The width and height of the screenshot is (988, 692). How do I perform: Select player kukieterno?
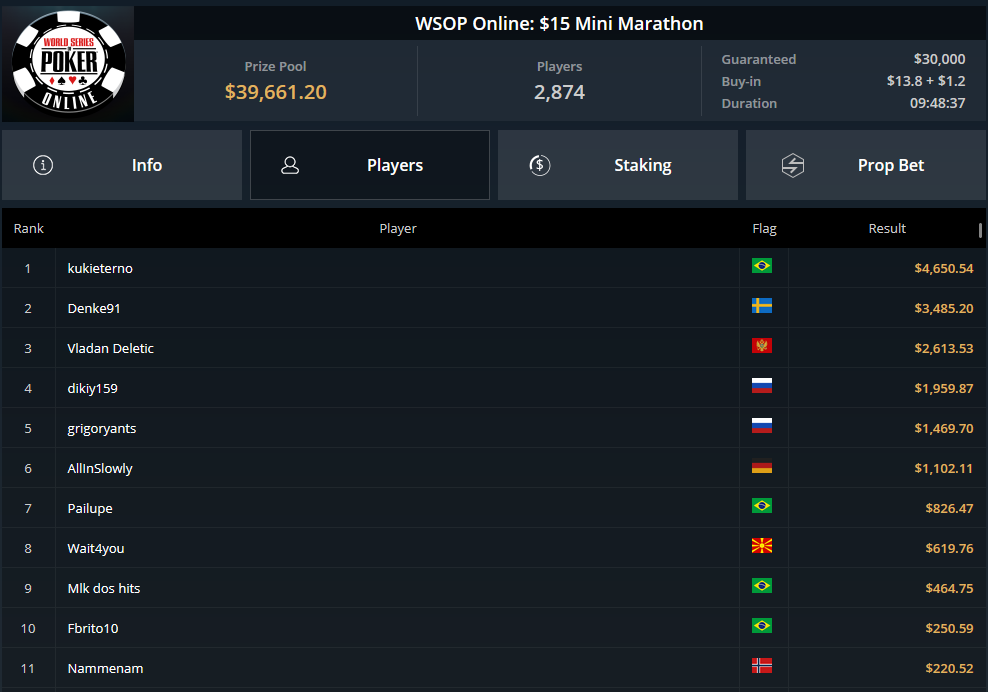pyautogui.click(x=100, y=268)
